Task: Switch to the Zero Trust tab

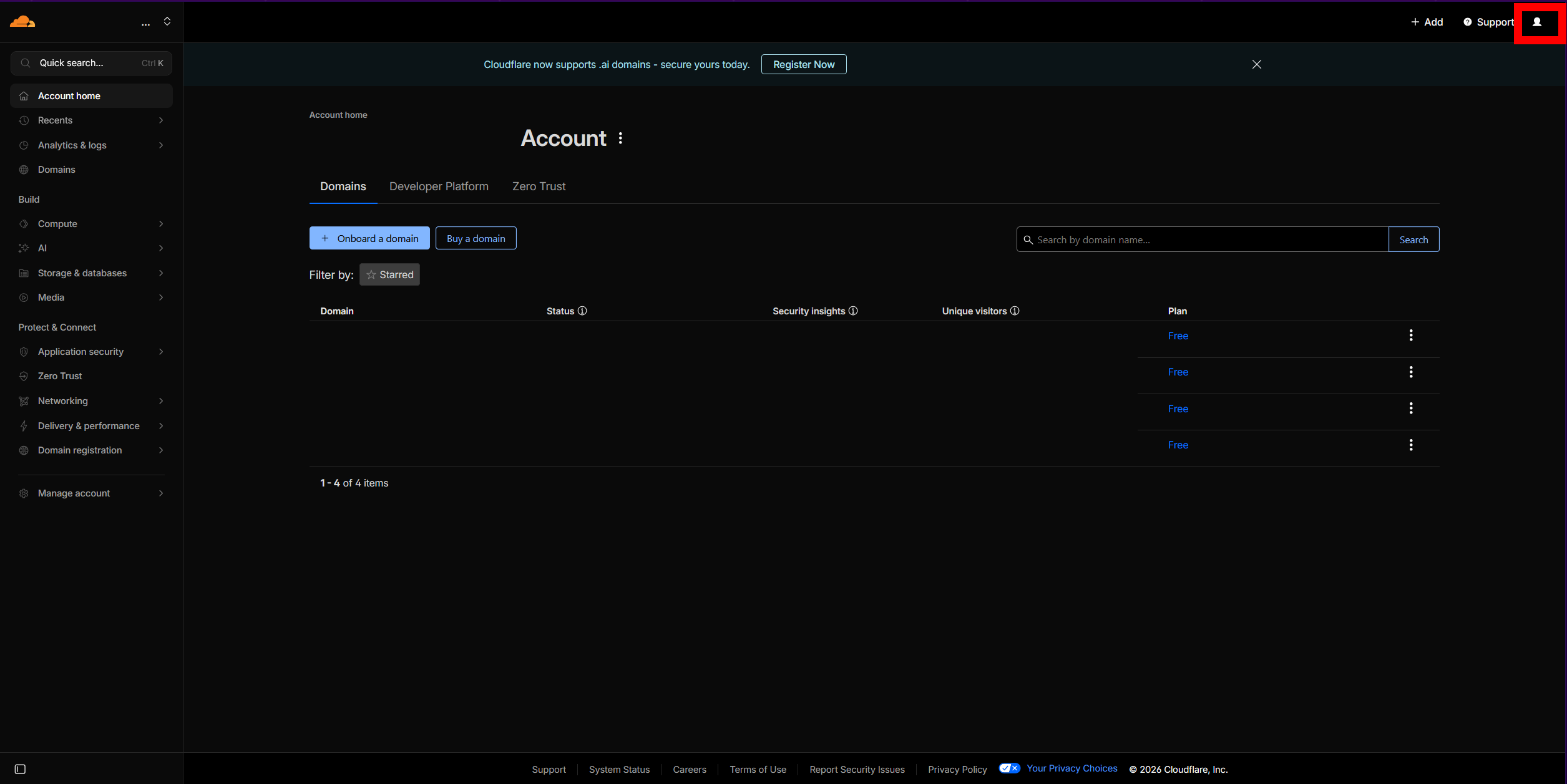Action: click(x=538, y=186)
